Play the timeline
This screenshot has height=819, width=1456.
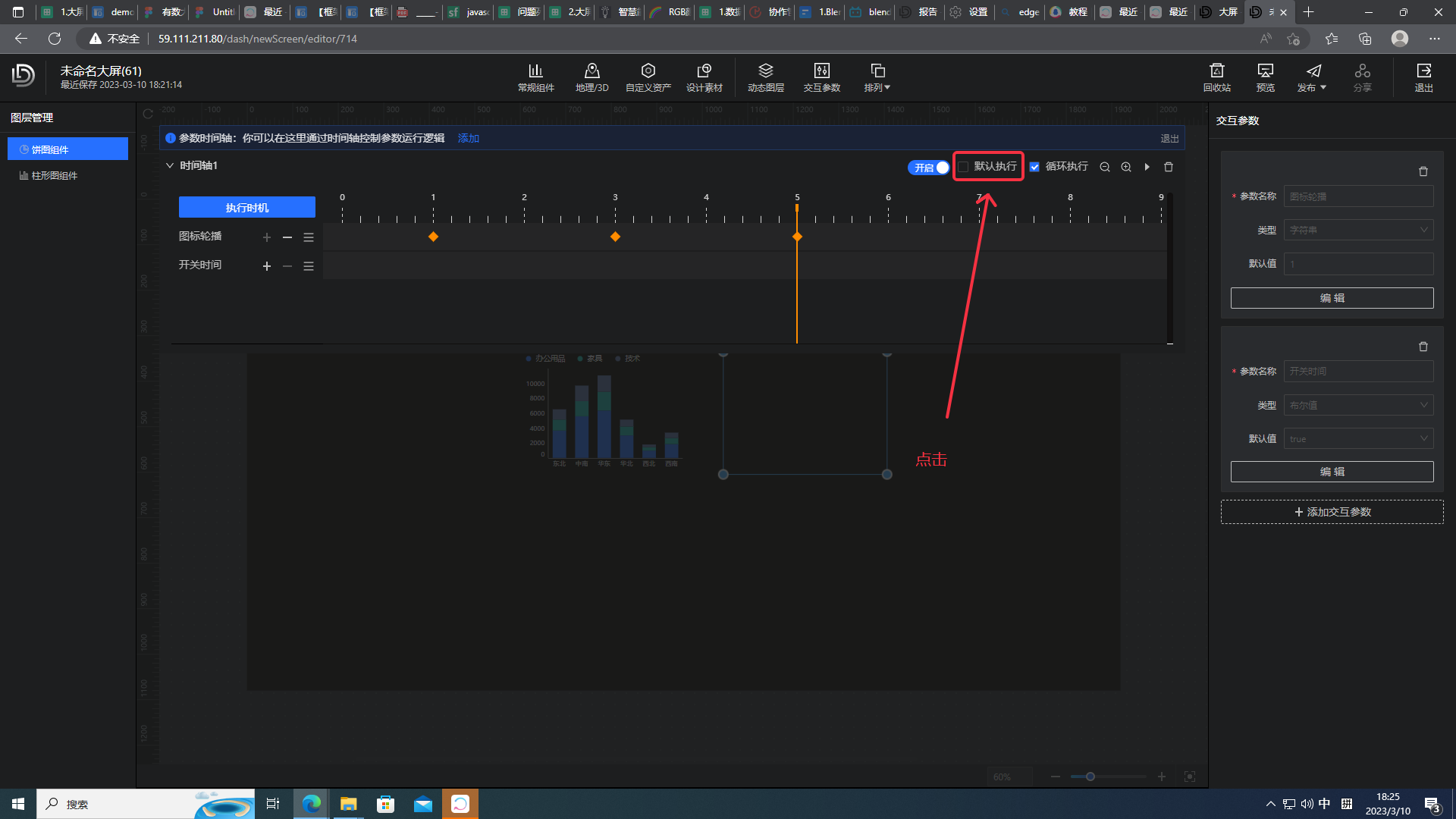[x=1147, y=167]
